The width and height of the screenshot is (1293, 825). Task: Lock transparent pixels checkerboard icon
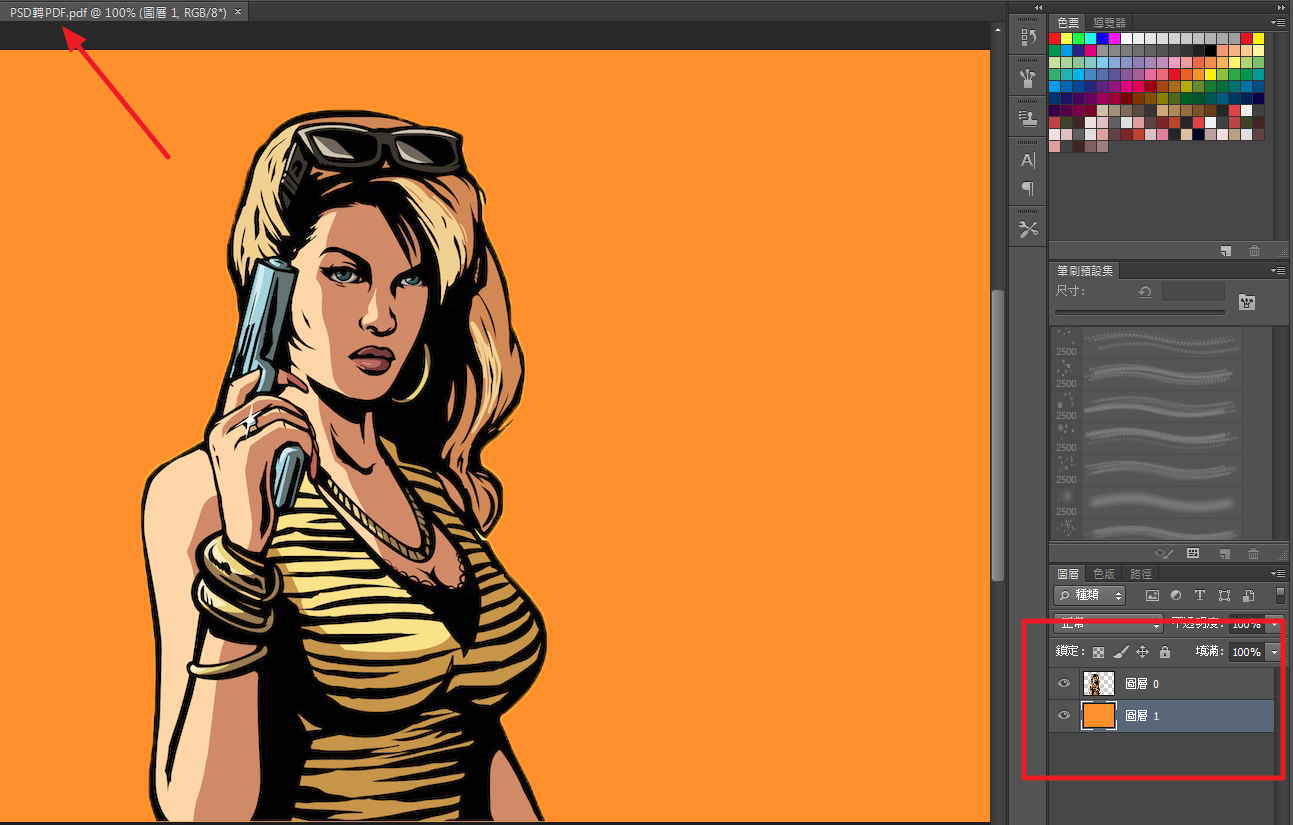point(1099,652)
